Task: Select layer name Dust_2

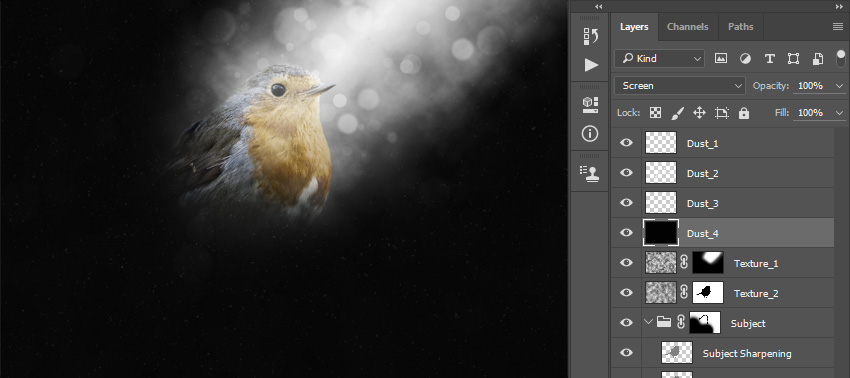Action: (703, 174)
